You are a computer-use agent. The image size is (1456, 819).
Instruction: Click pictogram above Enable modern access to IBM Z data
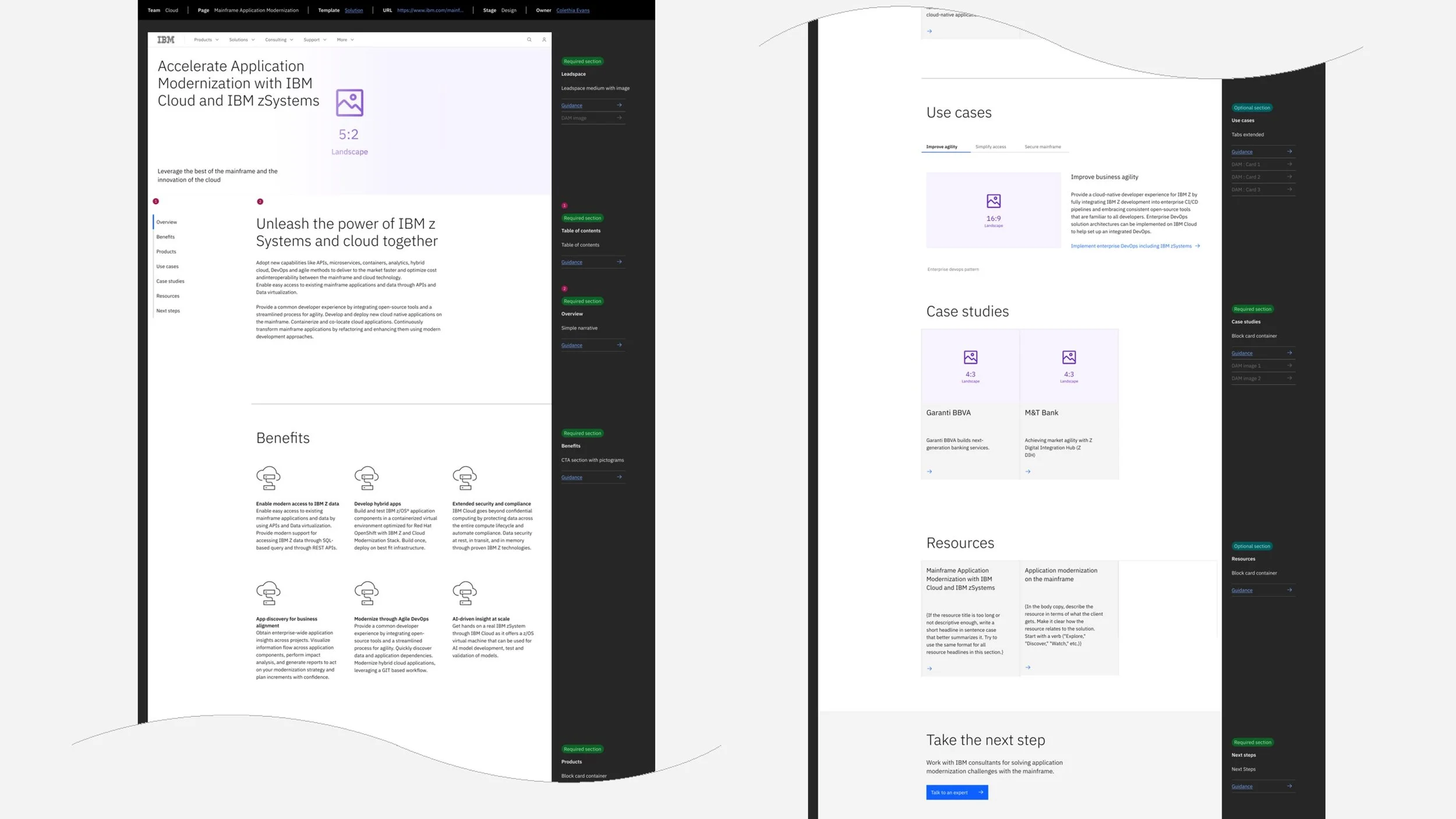point(268,478)
